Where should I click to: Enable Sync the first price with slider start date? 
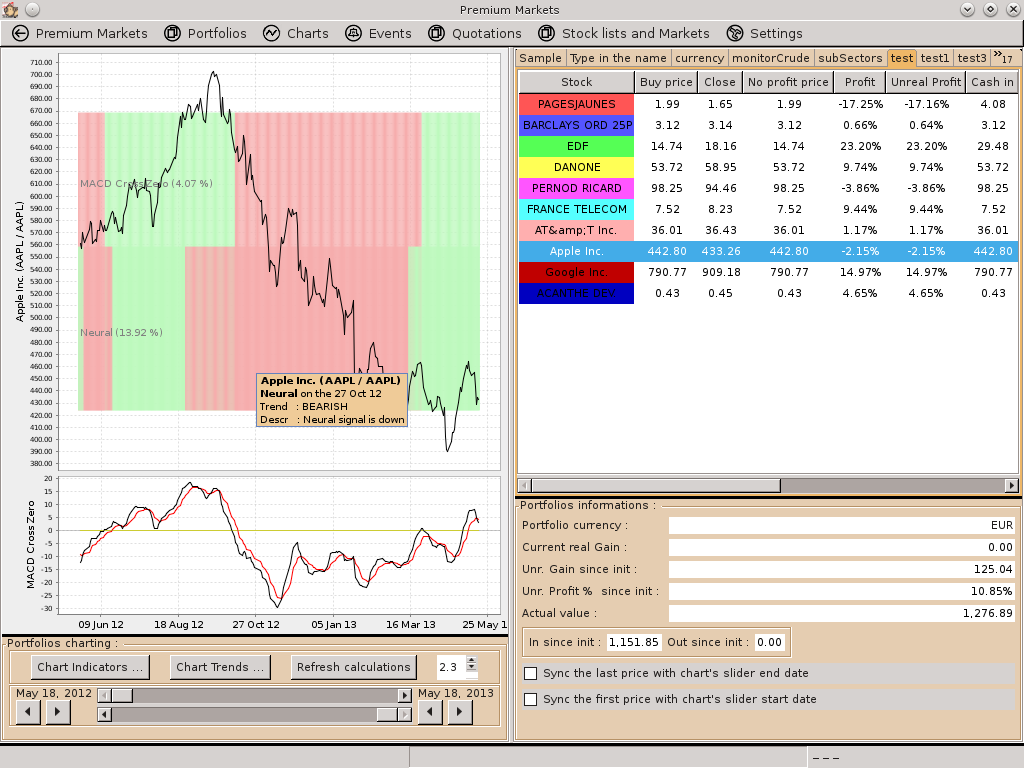point(531,699)
